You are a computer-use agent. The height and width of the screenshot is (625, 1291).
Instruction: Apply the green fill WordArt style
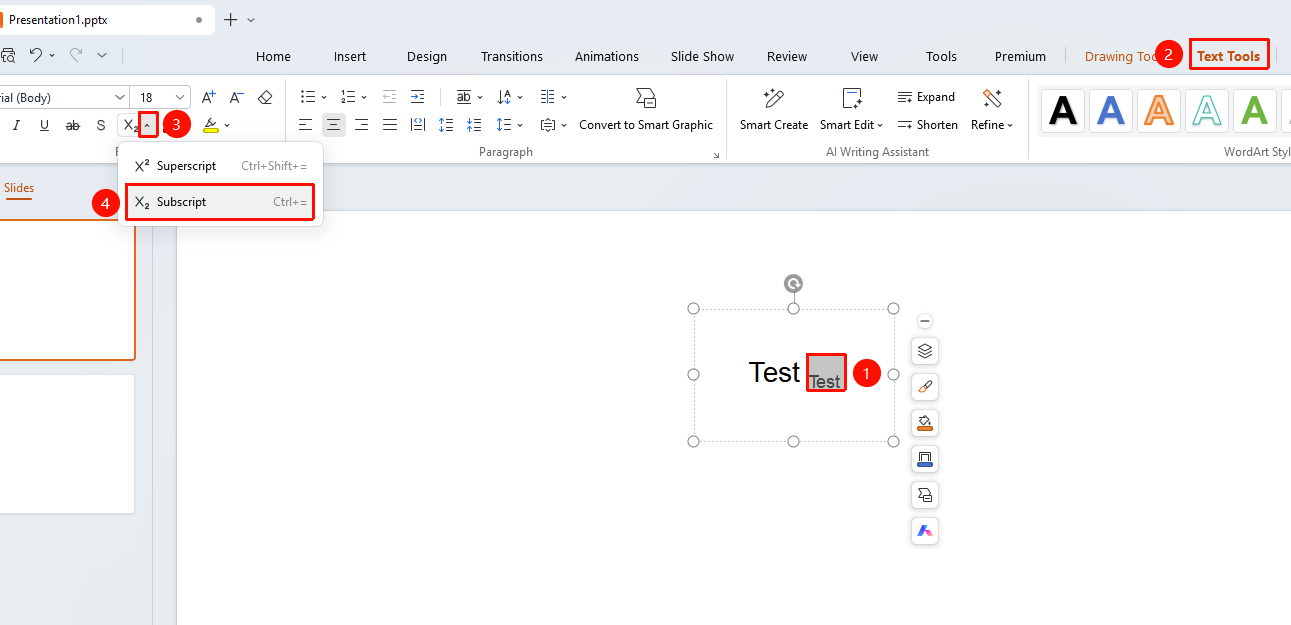click(x=1255, y=110)
